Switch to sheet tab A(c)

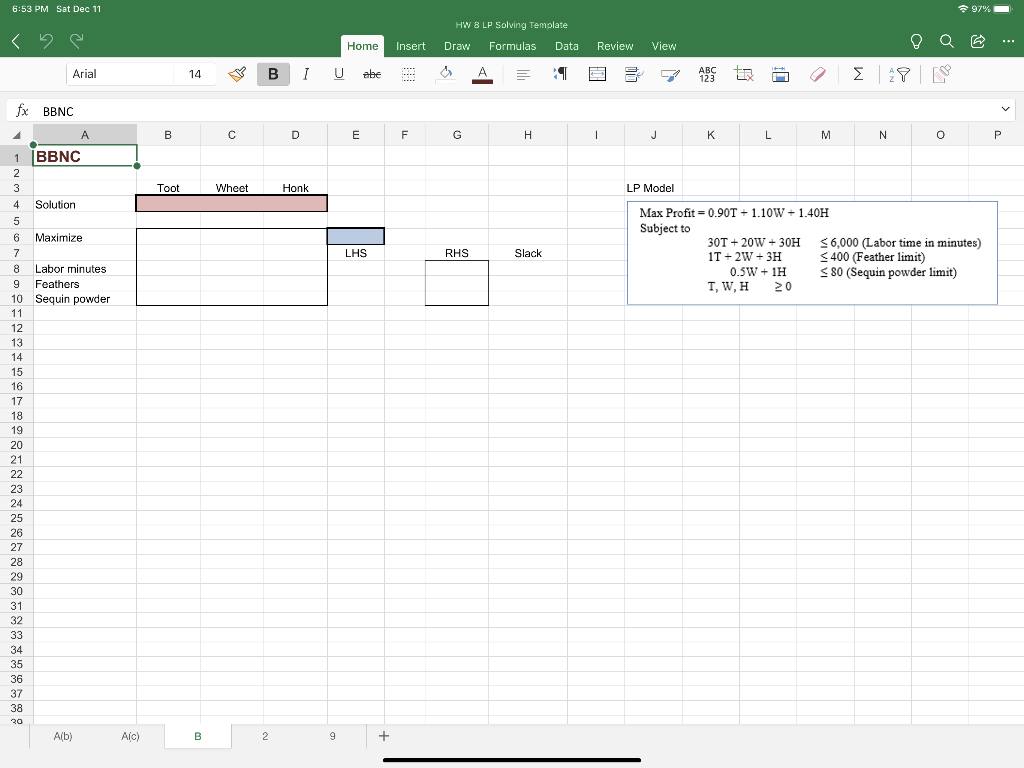point(130,735)
